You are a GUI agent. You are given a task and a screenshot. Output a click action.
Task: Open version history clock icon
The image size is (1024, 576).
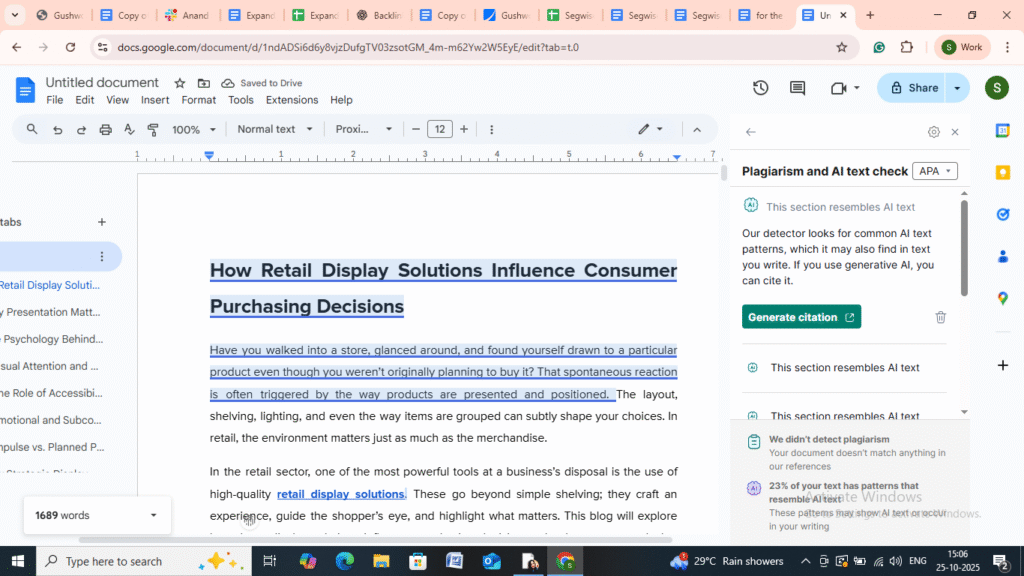coord(760,88)
